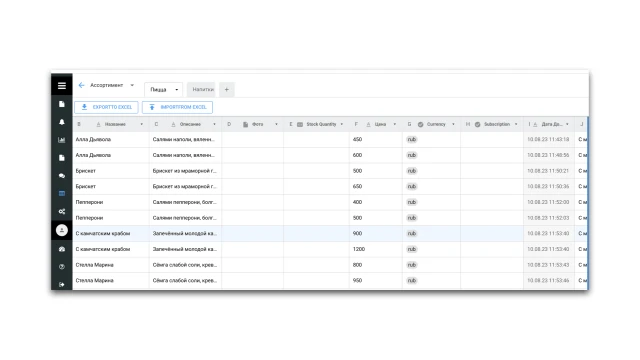Image resolution: width=640 pixels, height=360 pixels.
Task: Select Пепперони name in the 400 row
Action: tap(89, 202)
